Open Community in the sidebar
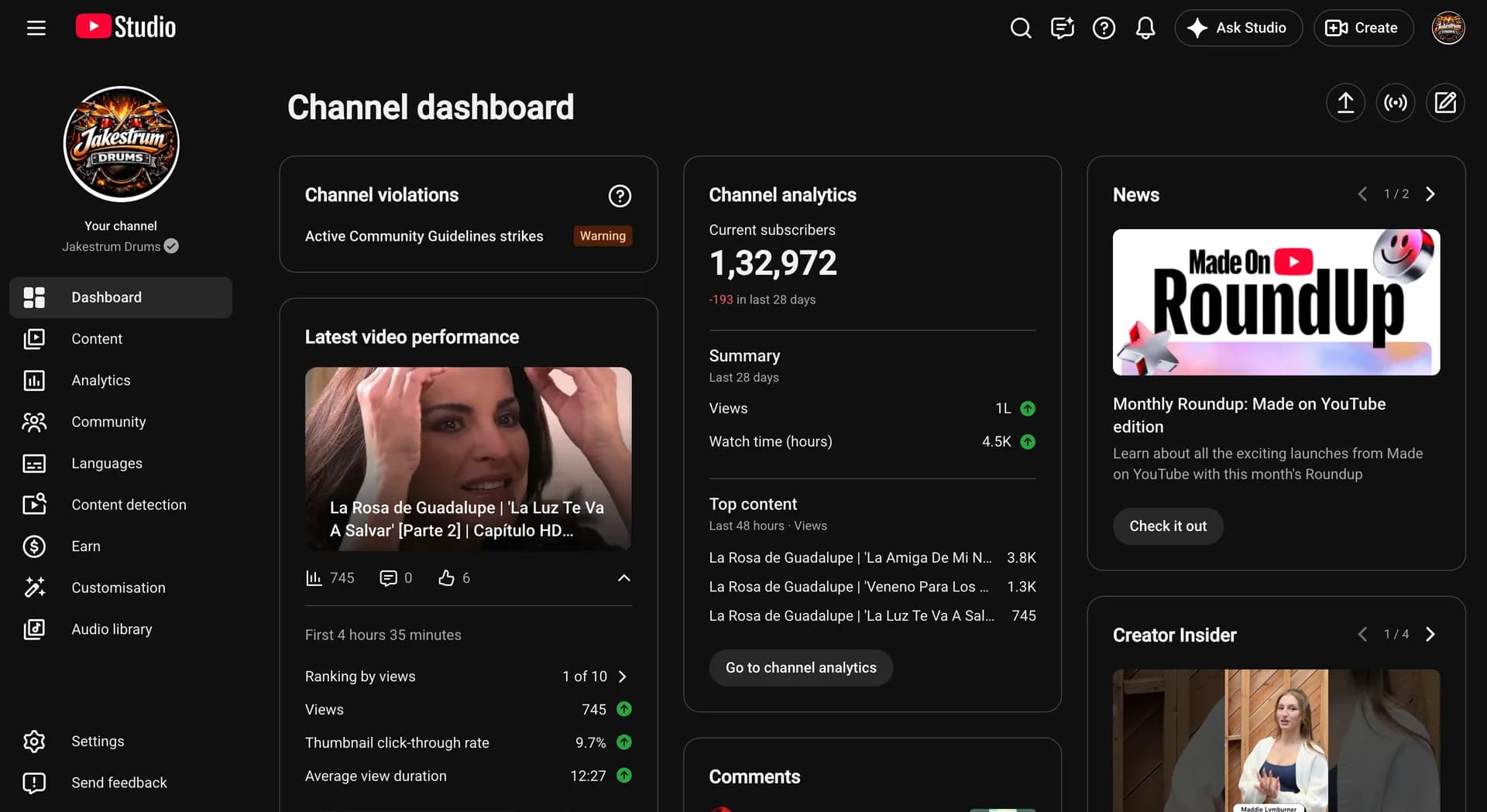The image size is (1487, 812). coord(121,422)
